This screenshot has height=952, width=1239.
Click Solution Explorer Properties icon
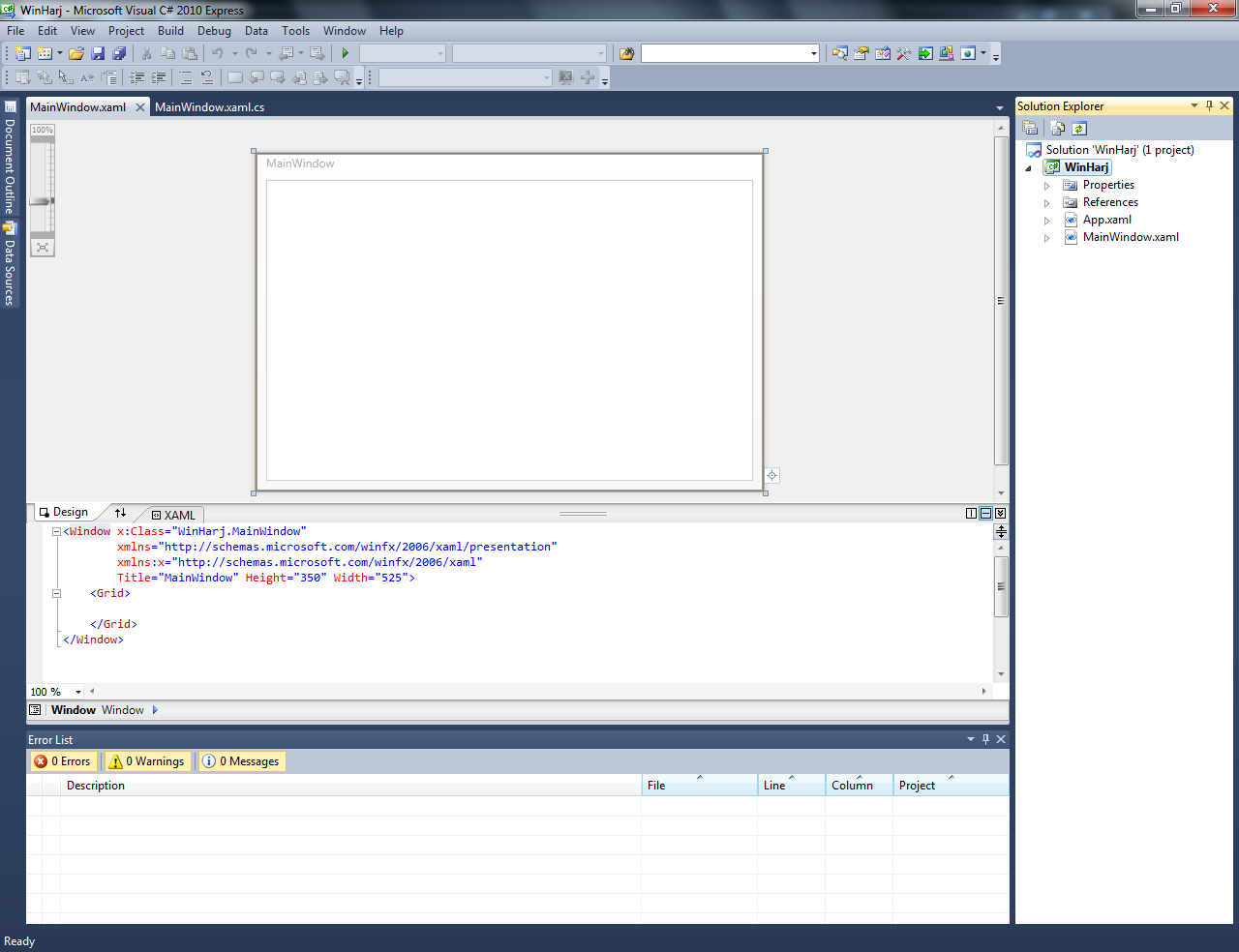click(1031, 128)
